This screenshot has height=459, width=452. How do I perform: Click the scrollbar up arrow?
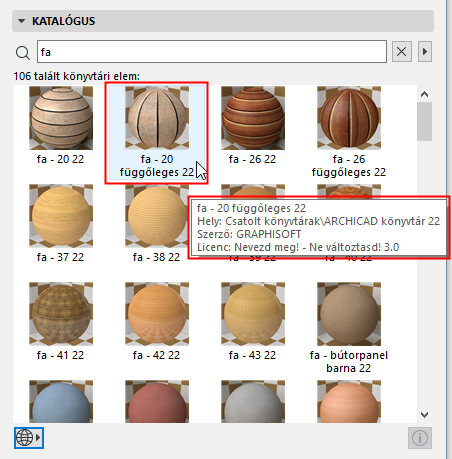tap(424, 94)
